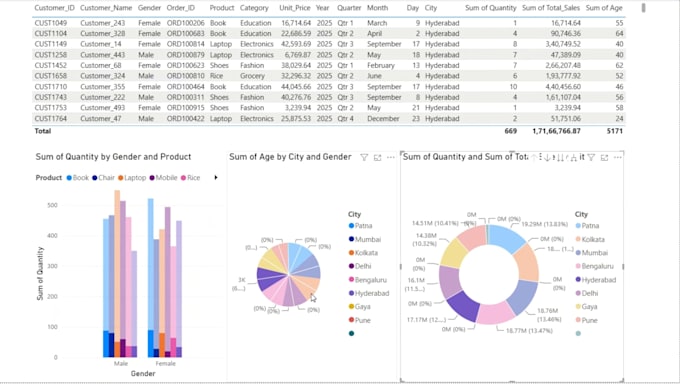
Task: Click Female axis label in bar chart
Action: pos(165,364)
